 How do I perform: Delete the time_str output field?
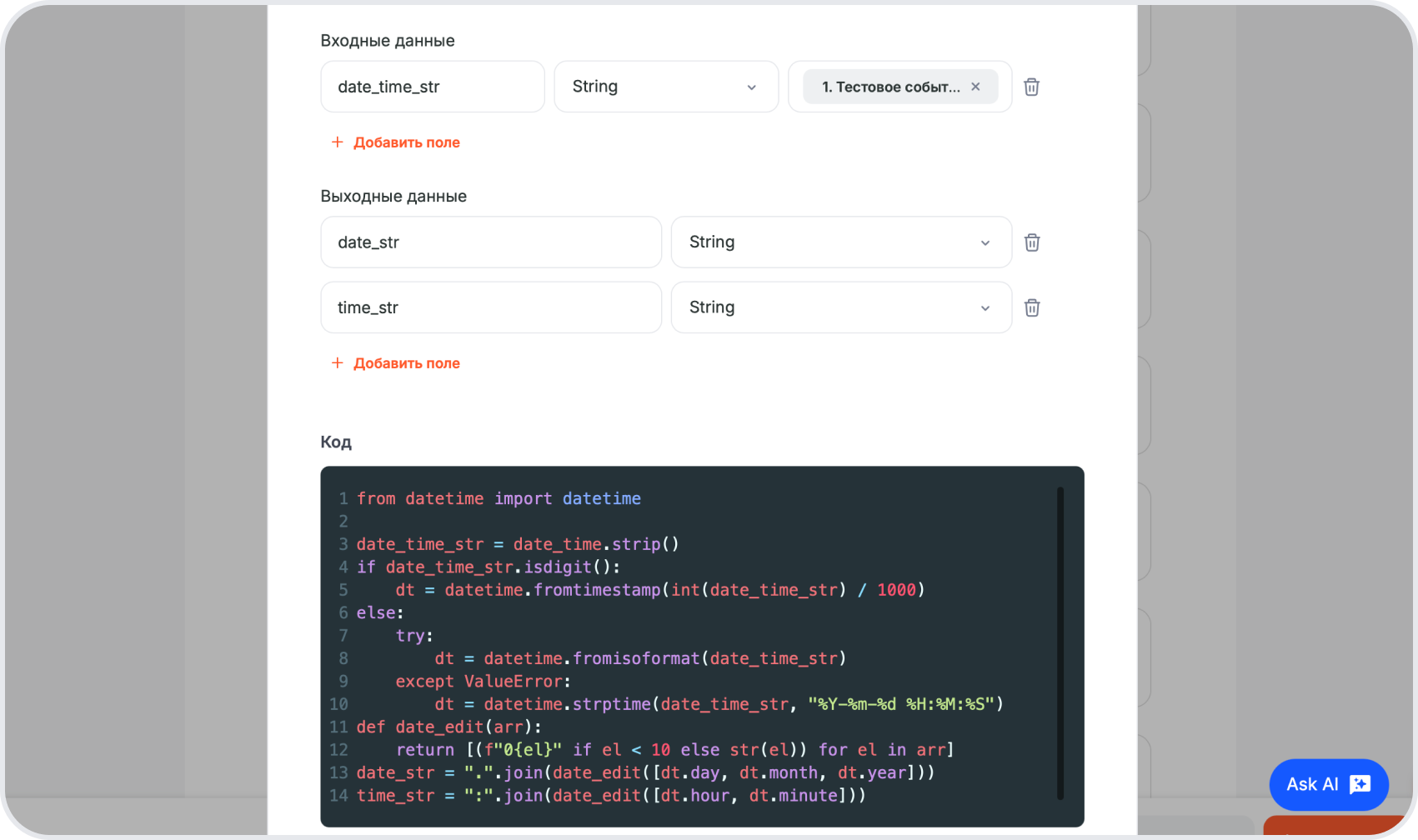(x=1031, y=307)
